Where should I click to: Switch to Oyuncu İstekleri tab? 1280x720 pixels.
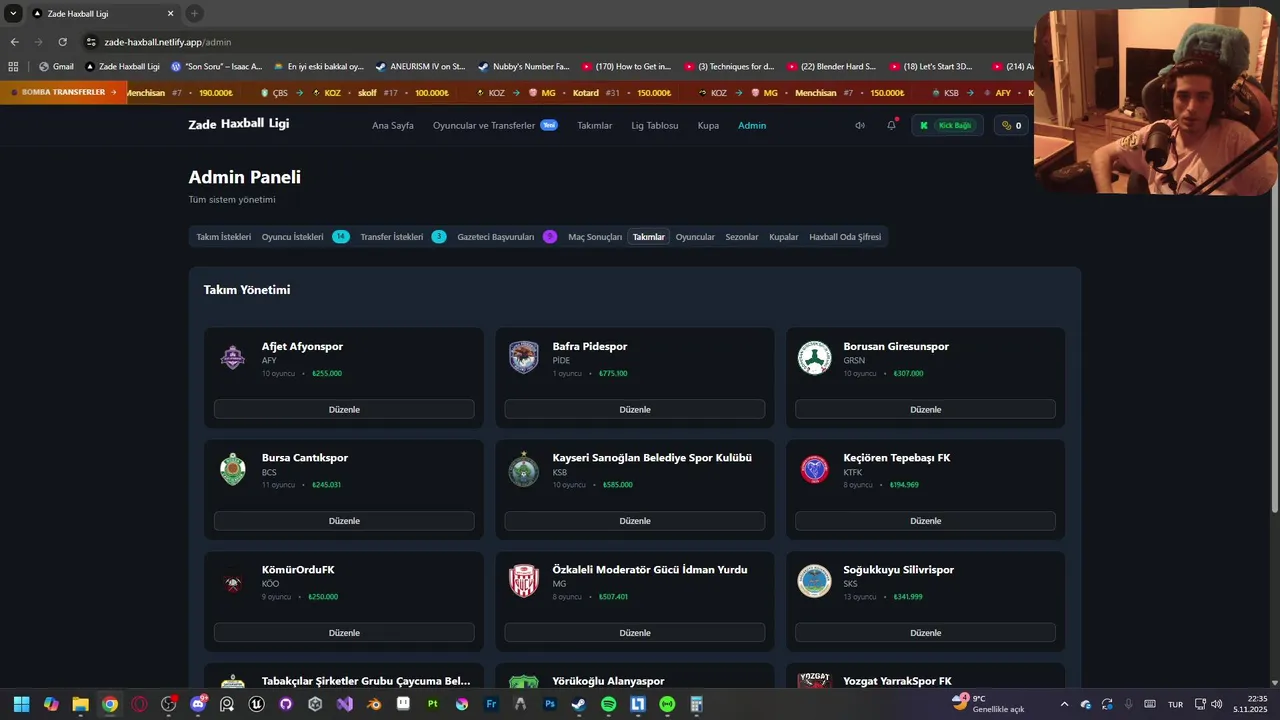click(x=305, y=237)
